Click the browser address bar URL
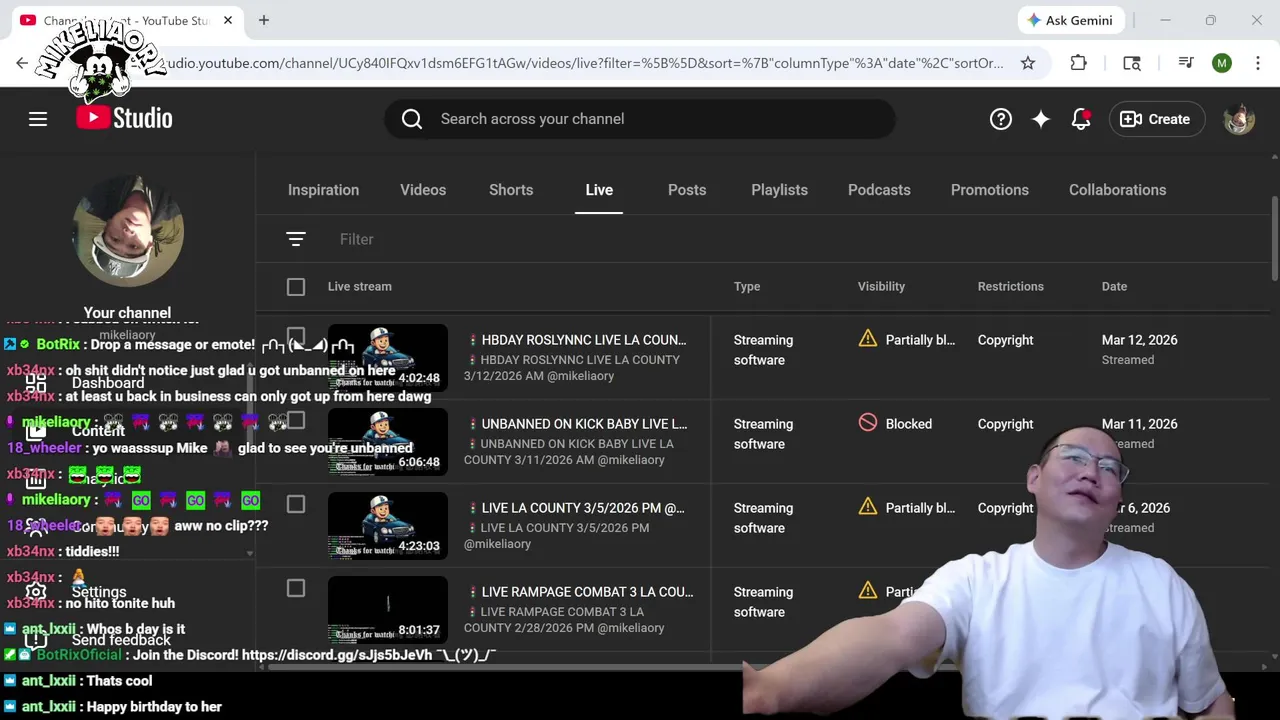 [x=585, y=63]
